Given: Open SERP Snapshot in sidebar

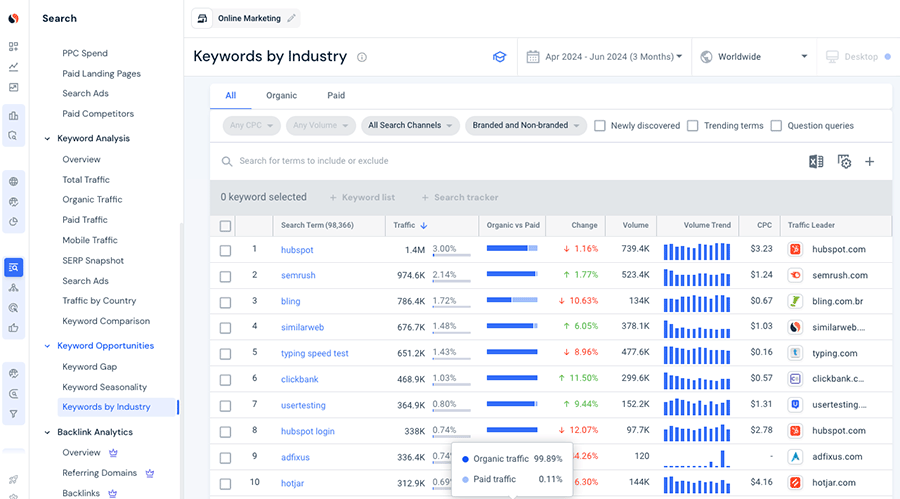Looking at the screenshot, I should (x=93, y=261).
